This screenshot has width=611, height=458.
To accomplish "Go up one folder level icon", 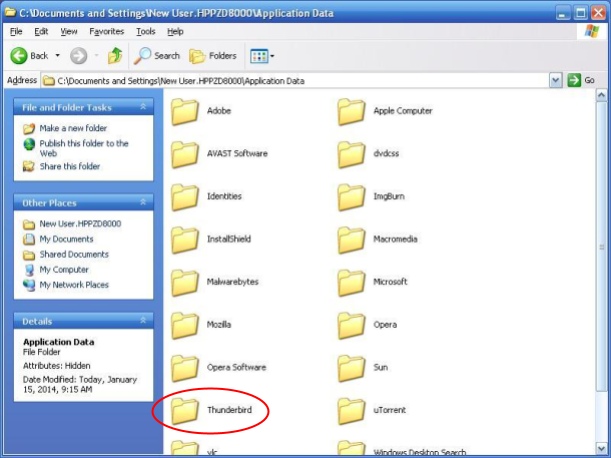I will coord(115,56).
